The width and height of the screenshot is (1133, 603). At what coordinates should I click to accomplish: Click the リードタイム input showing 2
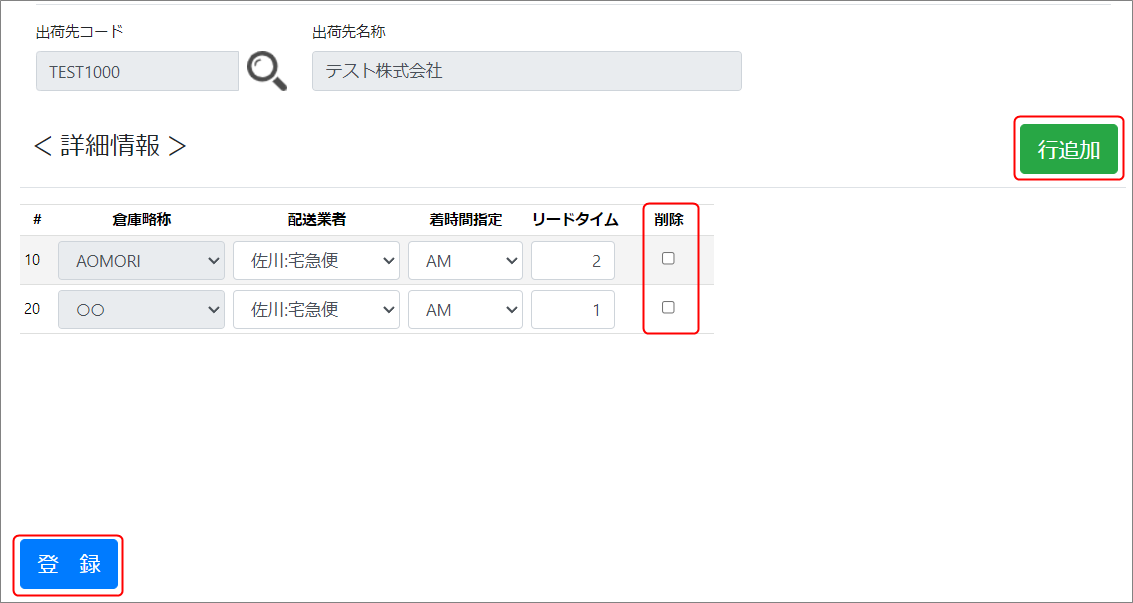(x=572, y=261)
